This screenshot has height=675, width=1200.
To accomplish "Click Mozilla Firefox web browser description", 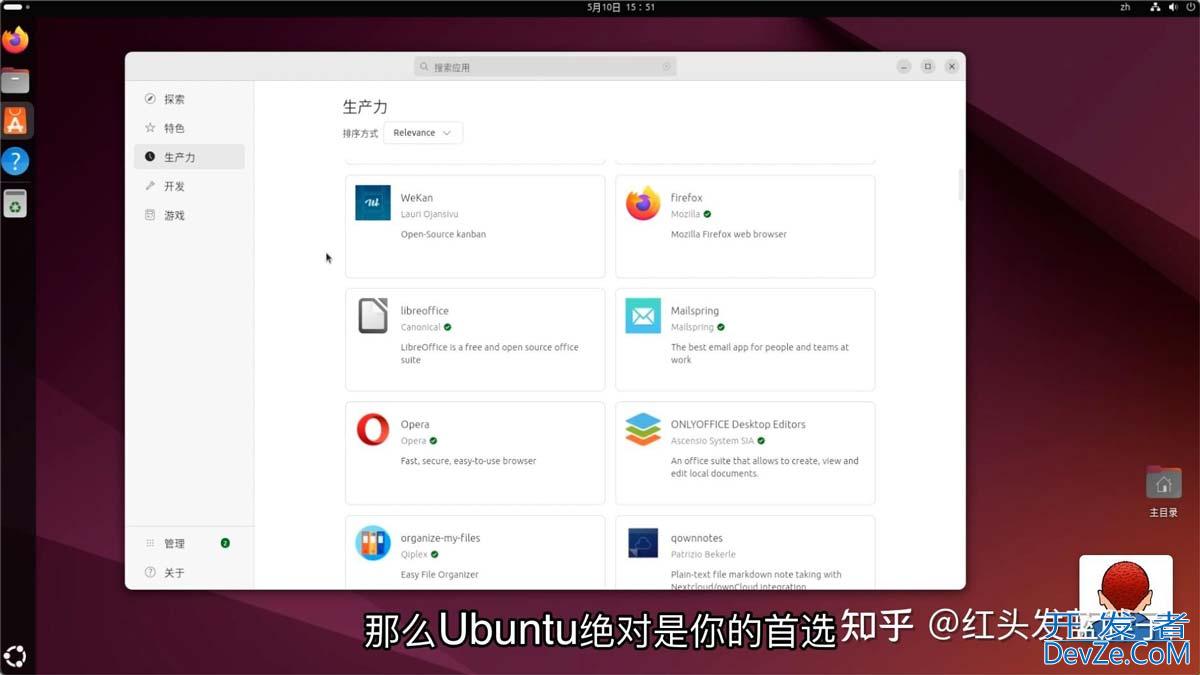I will point(729,234).
